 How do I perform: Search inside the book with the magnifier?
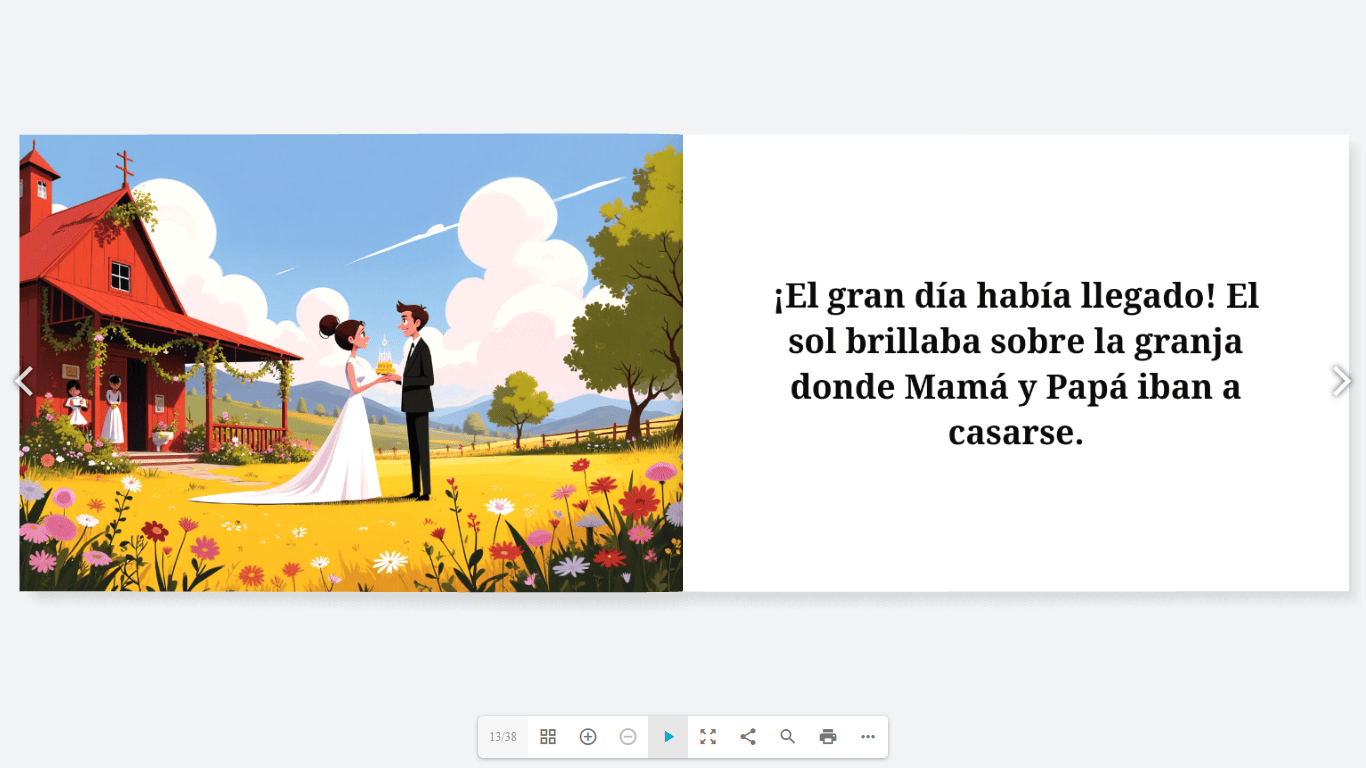[788, 737]
